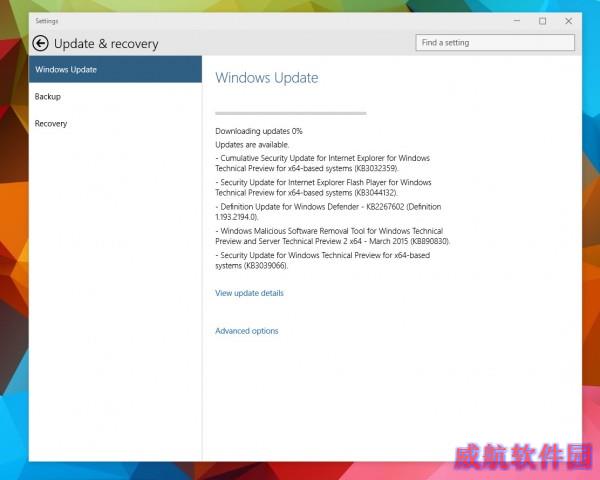Screen dimensions: 600x480
Task: Maximize the Settings window
Action: point(543,21)
